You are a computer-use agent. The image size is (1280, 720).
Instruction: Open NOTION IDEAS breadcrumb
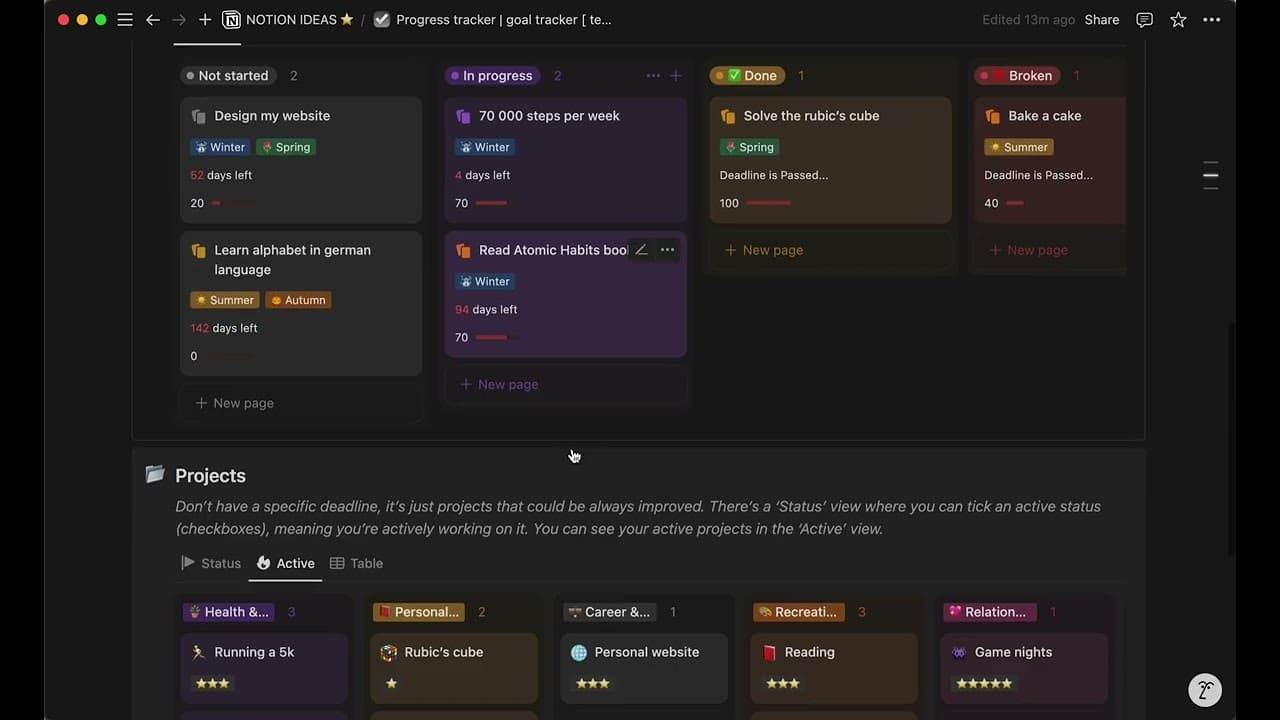(x=289, y=20)
